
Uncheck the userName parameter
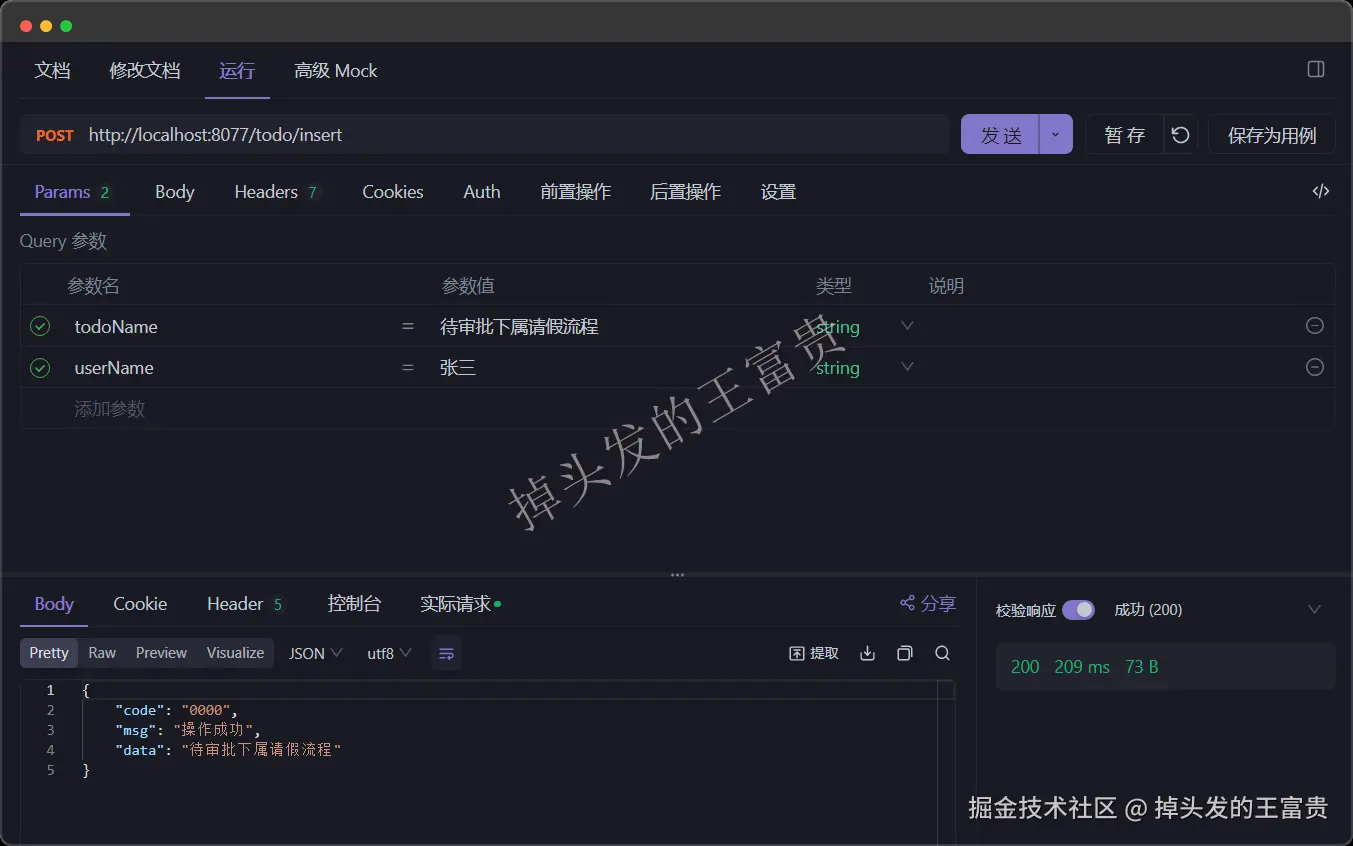(x=40, y=367)
